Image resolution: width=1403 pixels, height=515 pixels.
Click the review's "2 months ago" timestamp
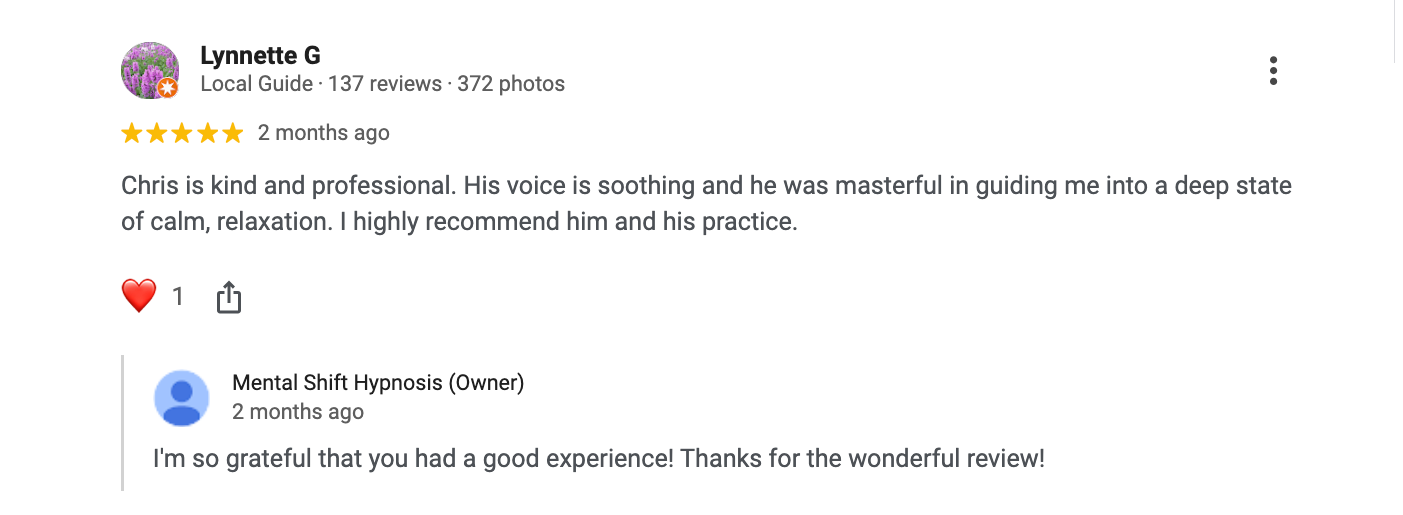coord(323,133)
